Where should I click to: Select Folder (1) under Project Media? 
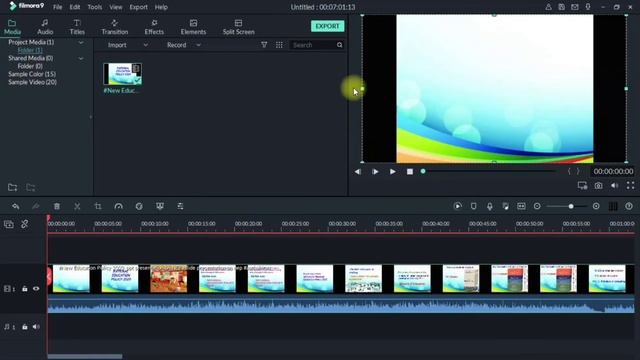point(30,50)
